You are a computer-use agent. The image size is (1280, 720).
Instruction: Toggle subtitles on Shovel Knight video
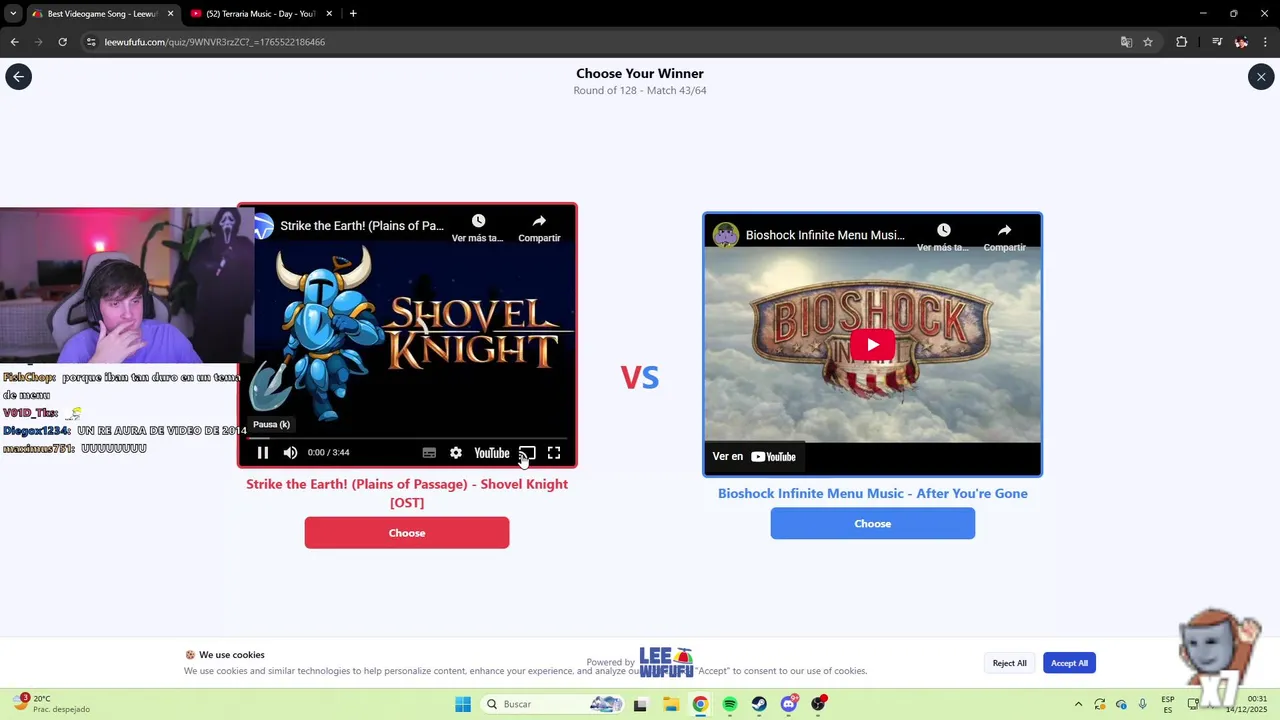pyautogui.click(x=429, y=453)
